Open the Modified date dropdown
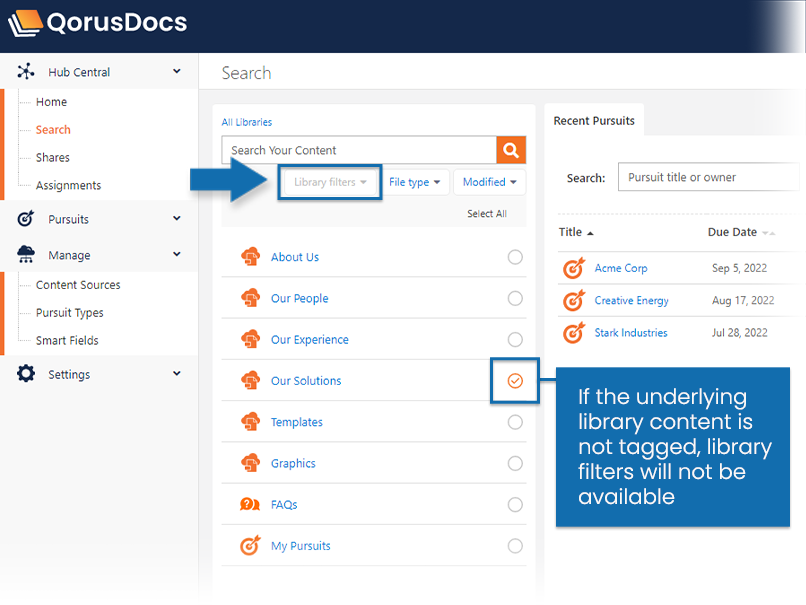Screen dimensions: 806x605 (x=489, y=182)
